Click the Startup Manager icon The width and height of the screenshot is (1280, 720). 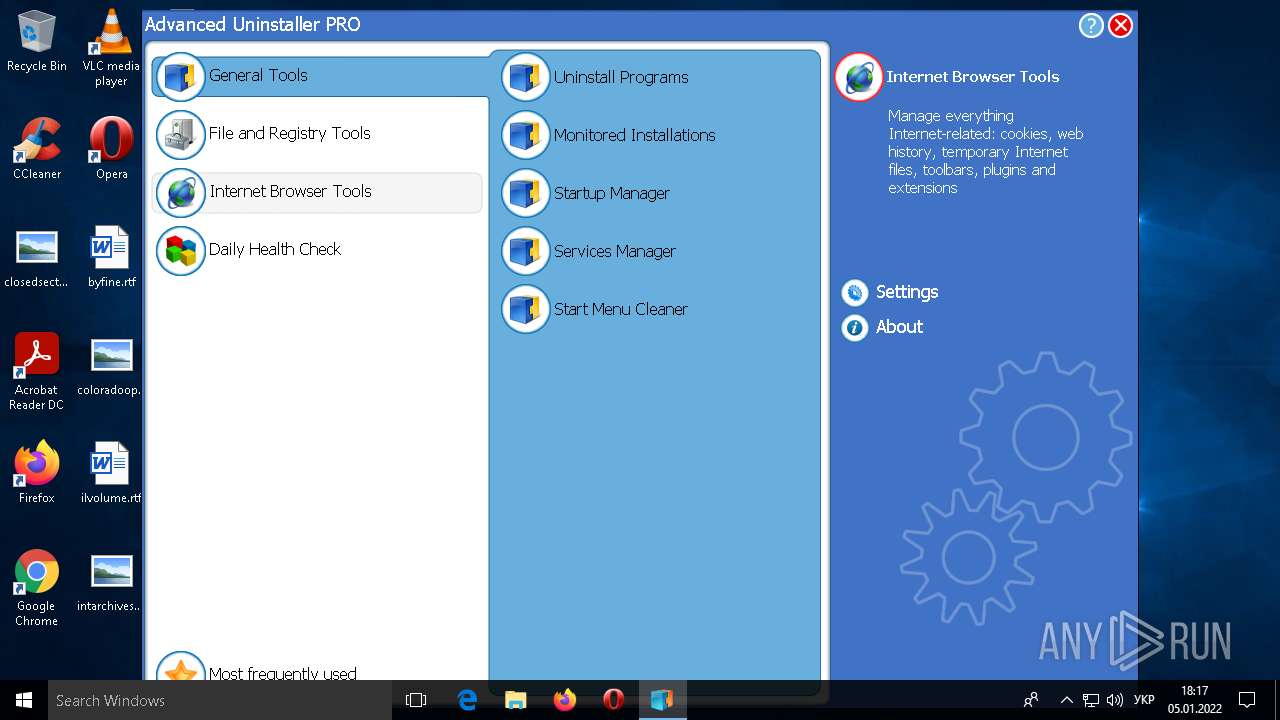[525, 193]
